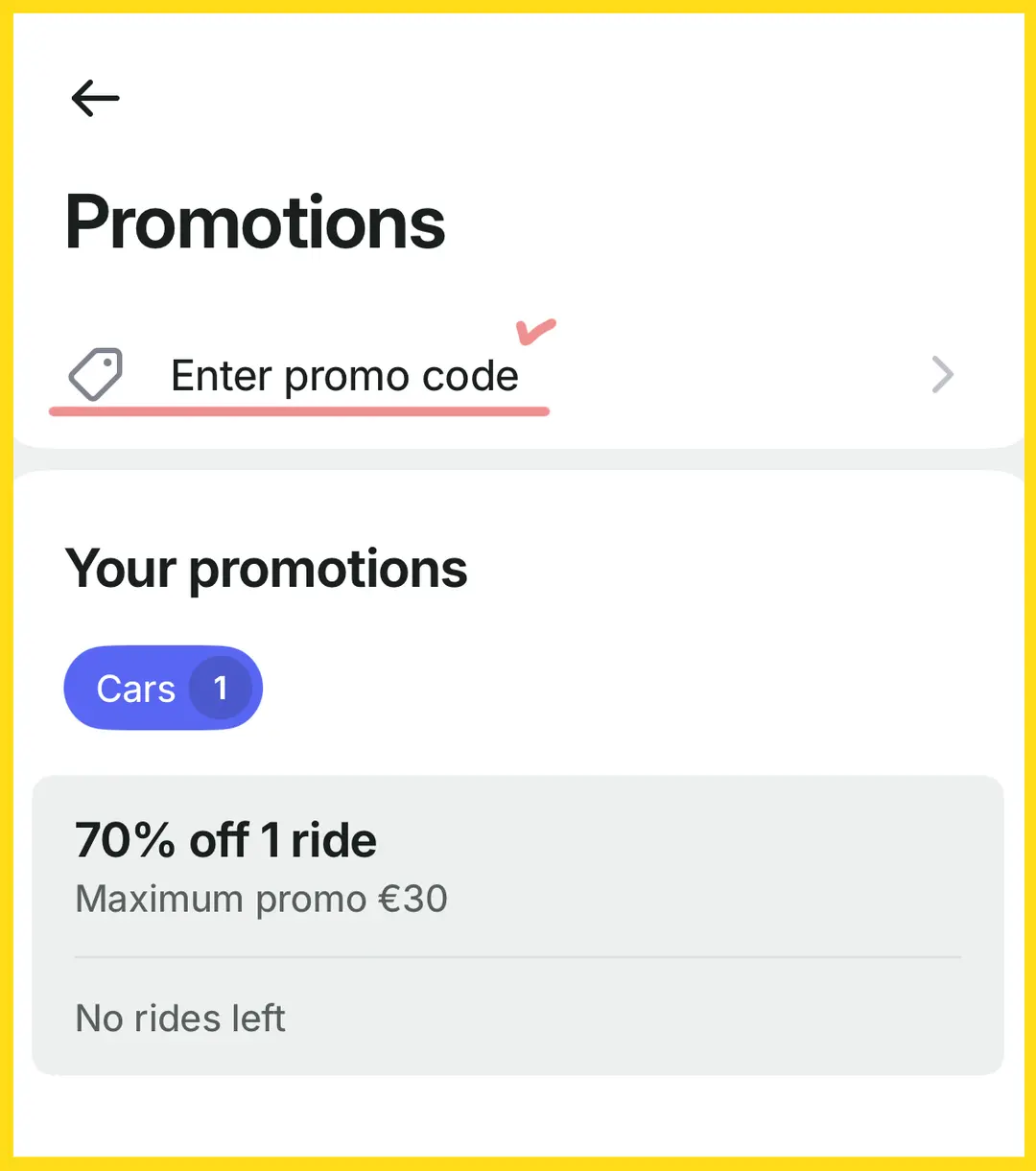Click the red checkmark annotation
Viewport: 1036px width, 1171px height.
point(536,332)
